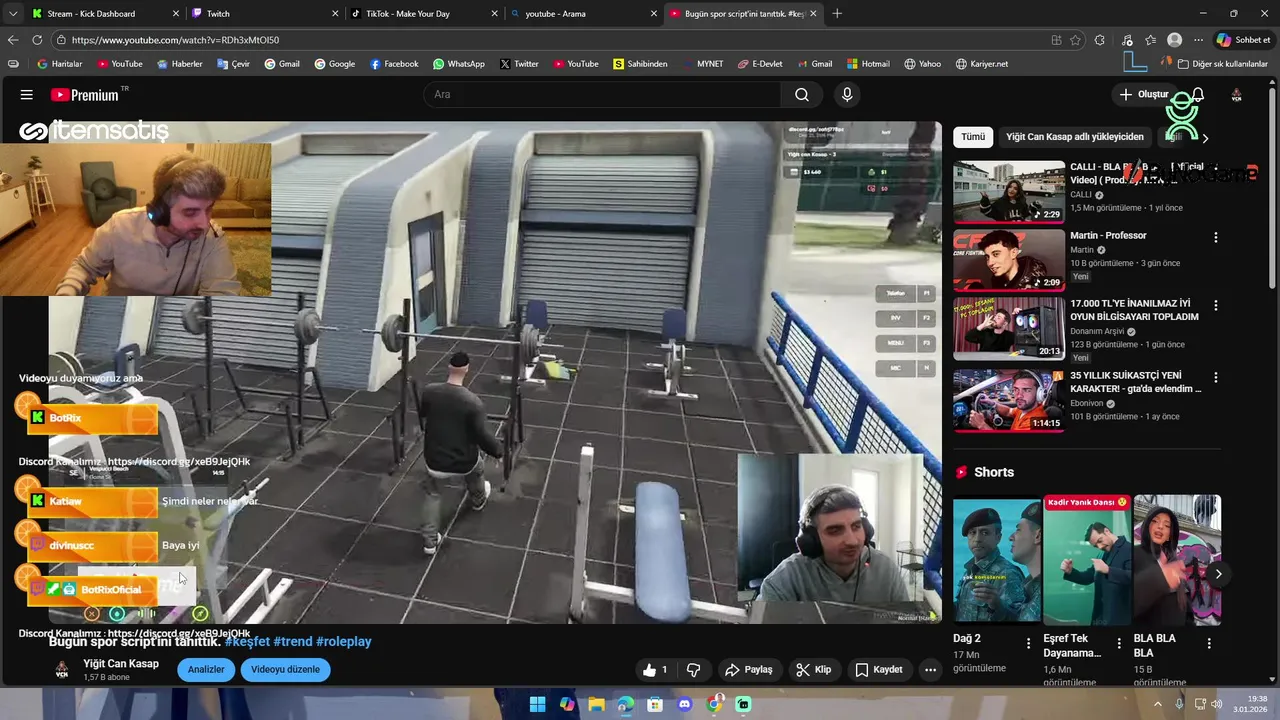The height and width of the screenshot is (720, 1280).
Task: Open options for "Eşref Tek Dayanama" short
Action: pos(1119,643)
